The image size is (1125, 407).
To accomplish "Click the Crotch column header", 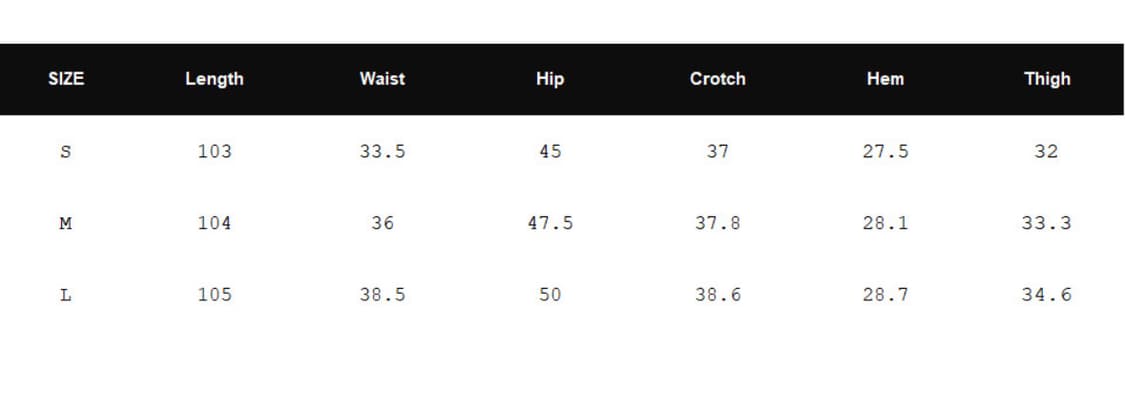I will click(717, 79).
